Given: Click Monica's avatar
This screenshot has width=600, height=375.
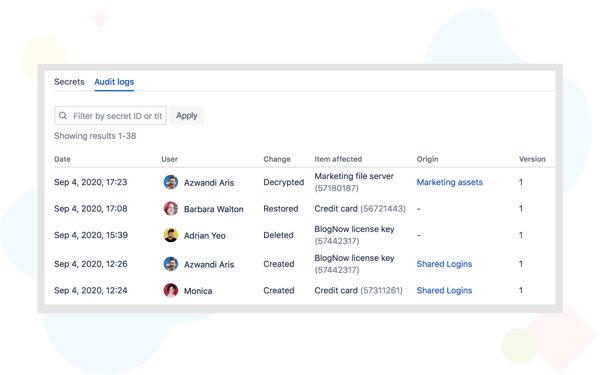Looking at the screenshot, I should [171, 290].
